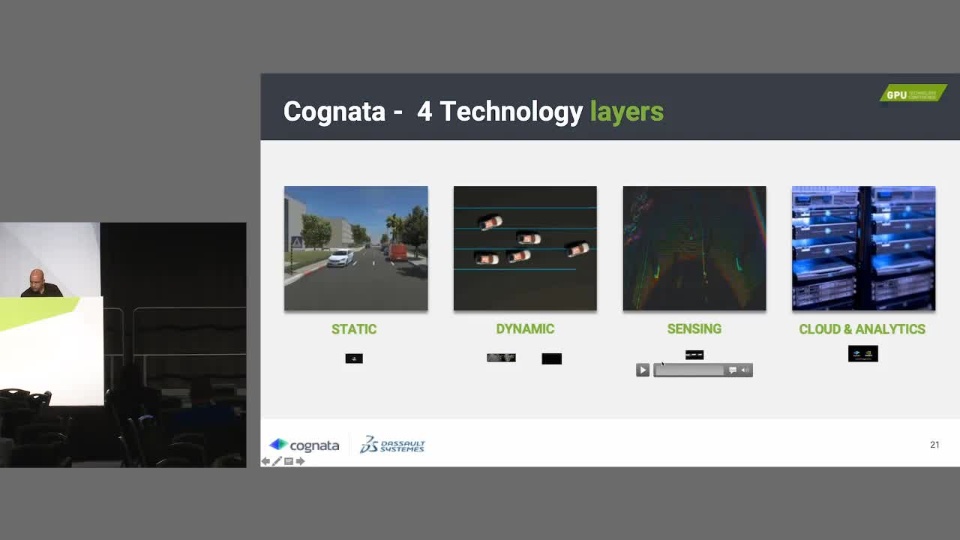Click the Dassault Systemes logo
960x540 pixels.
tap(392, 444)
